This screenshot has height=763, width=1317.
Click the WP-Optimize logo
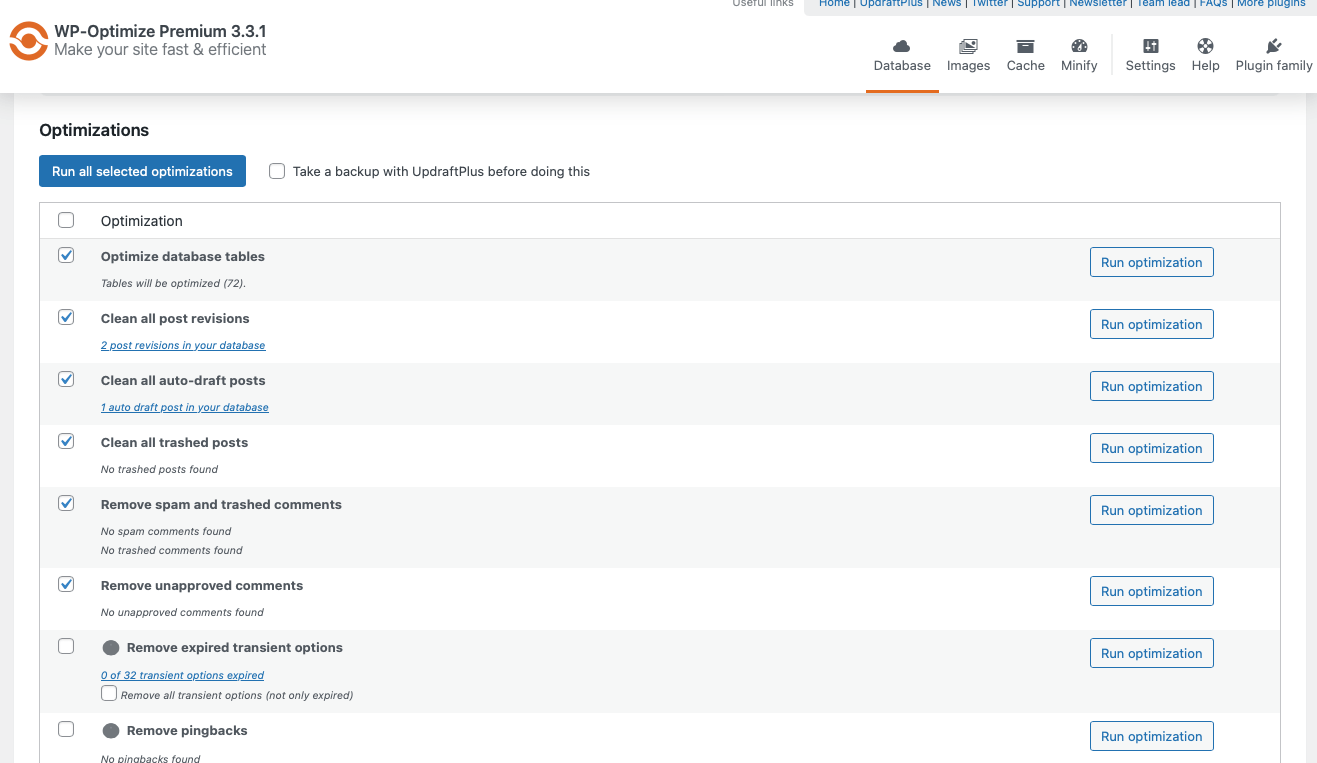click(x=28, y=41)
